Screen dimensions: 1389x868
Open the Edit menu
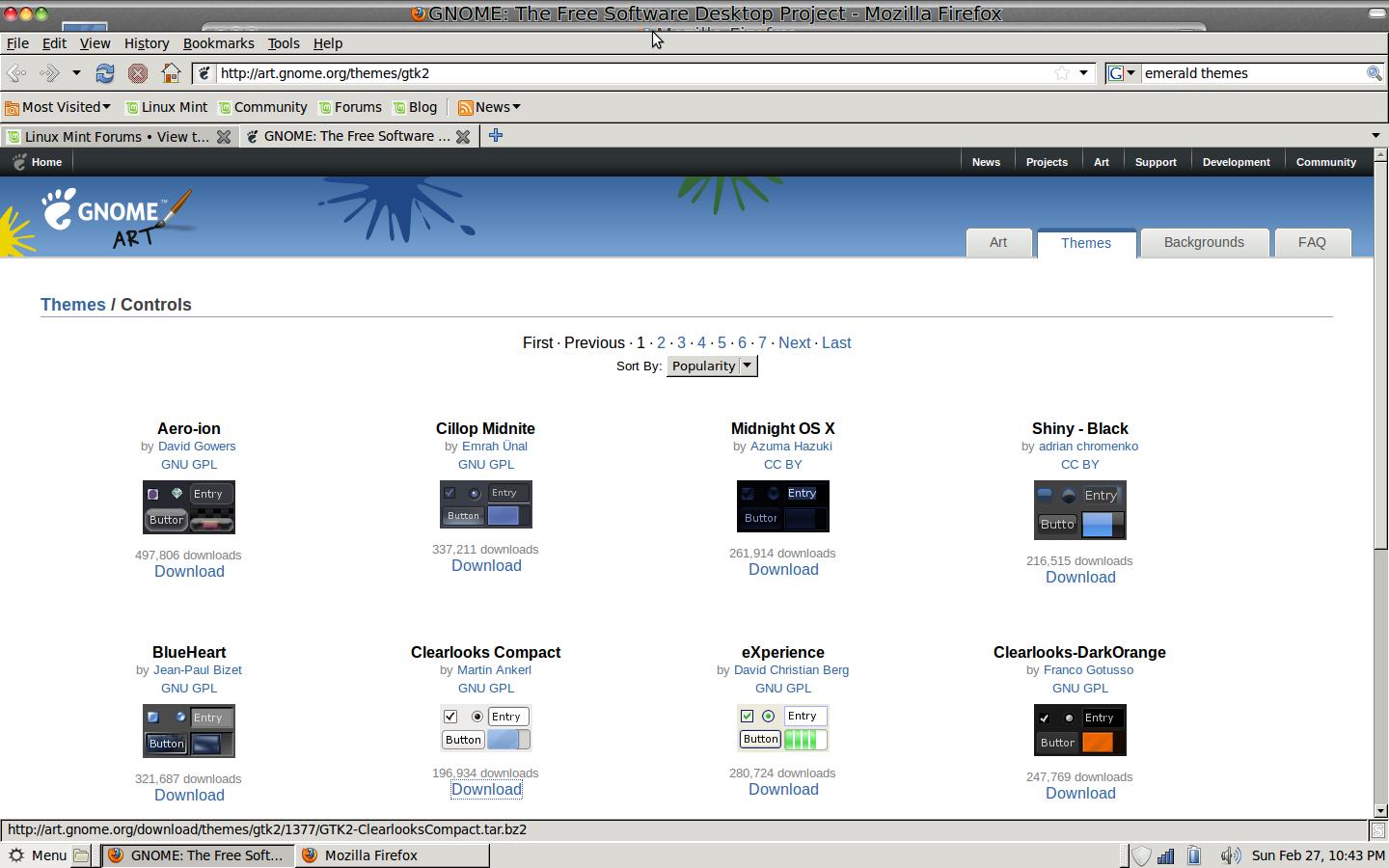54,43
